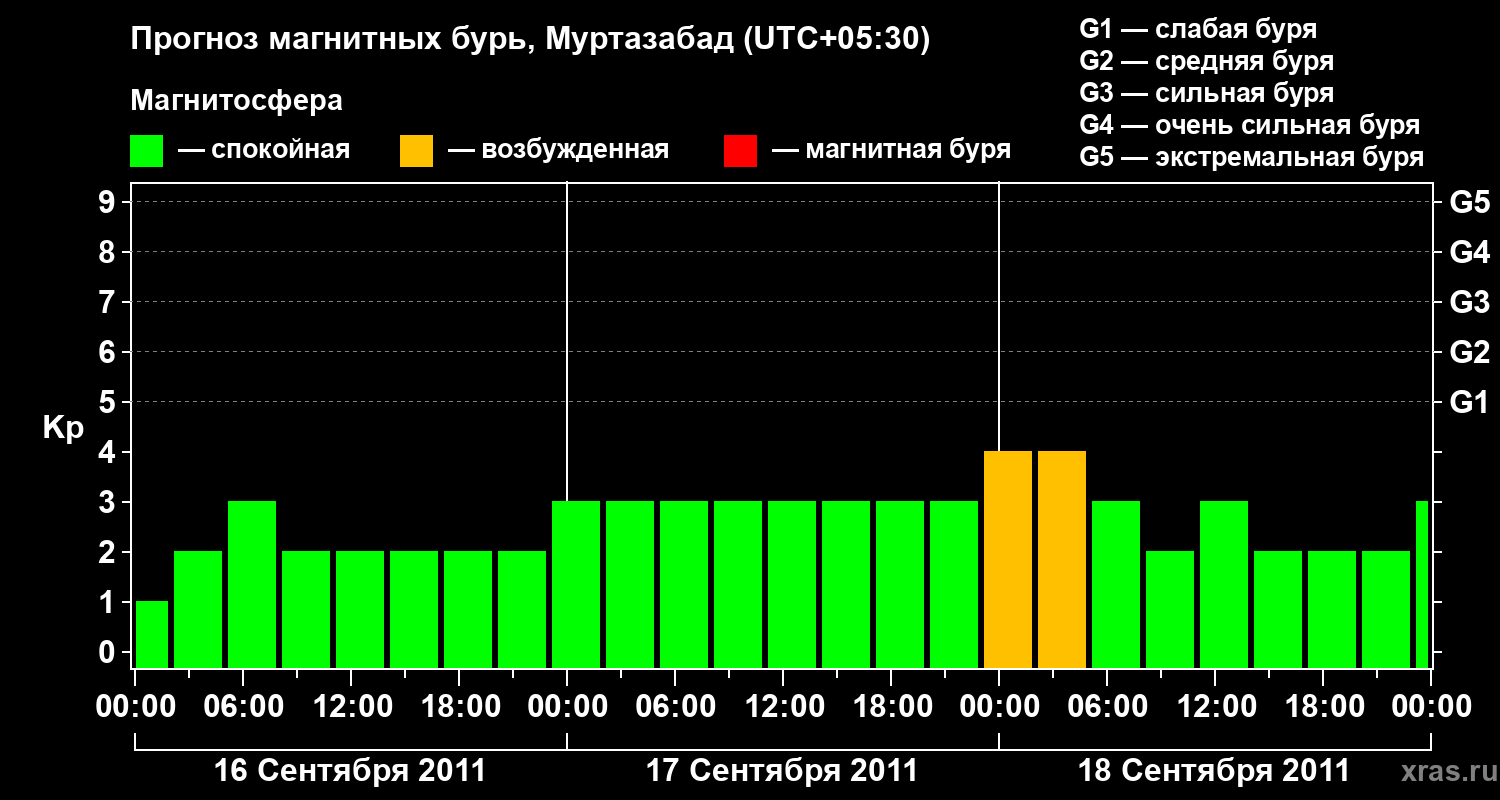Click the first orange Kp 4 bar on 18 September
Screen dimensions: 1500x800
(x=1008, y=559)
